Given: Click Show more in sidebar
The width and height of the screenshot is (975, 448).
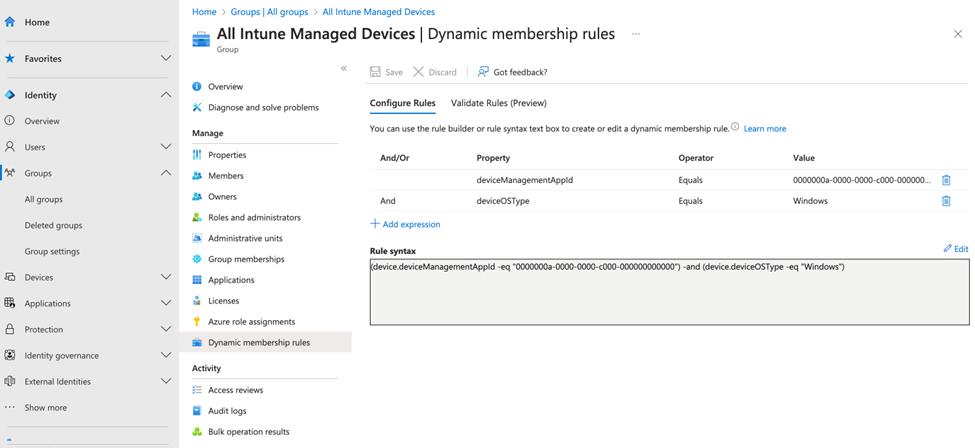Looking at the screenshot, I should 45,408.
